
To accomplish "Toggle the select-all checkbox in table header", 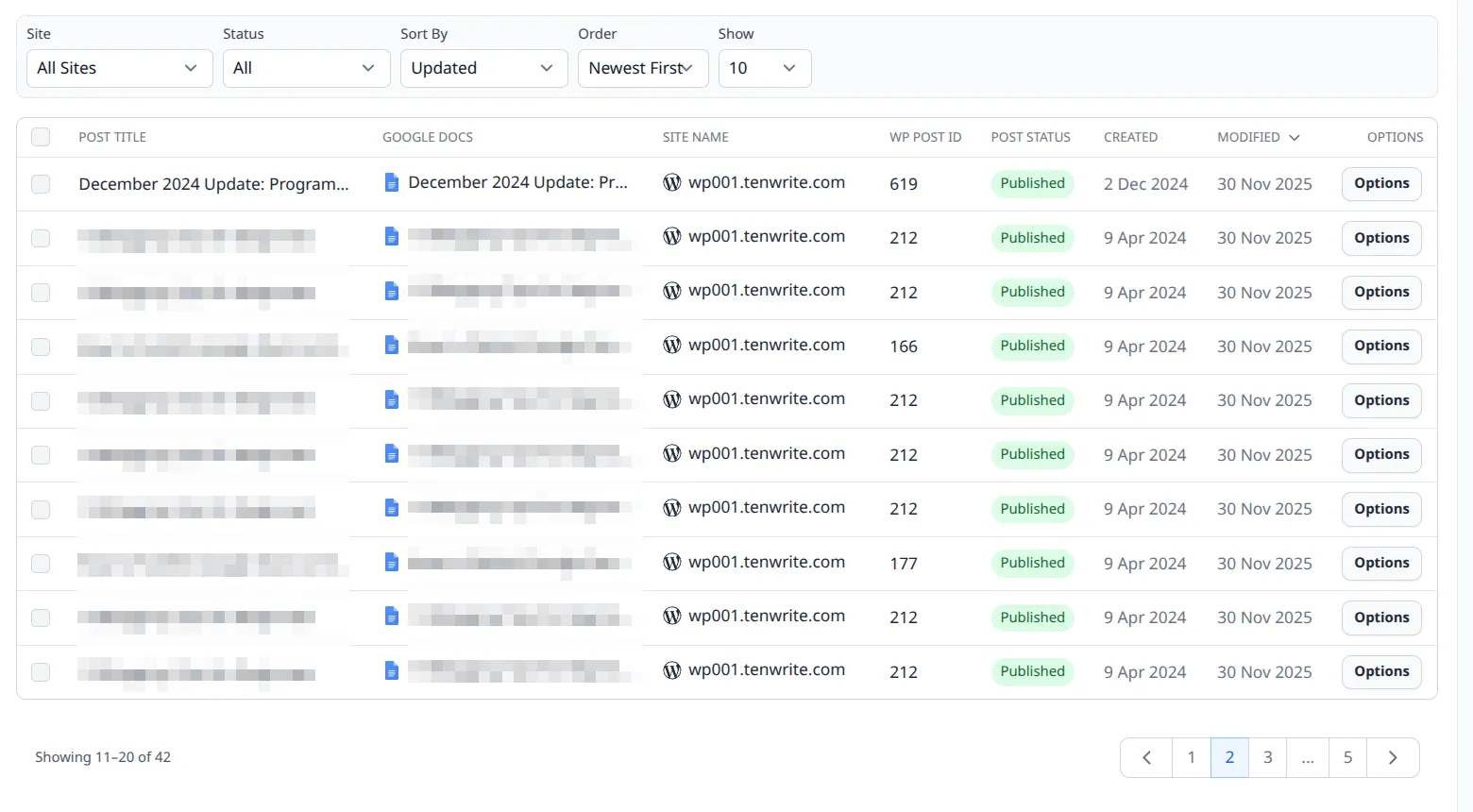I will click(x=41, y=137).
